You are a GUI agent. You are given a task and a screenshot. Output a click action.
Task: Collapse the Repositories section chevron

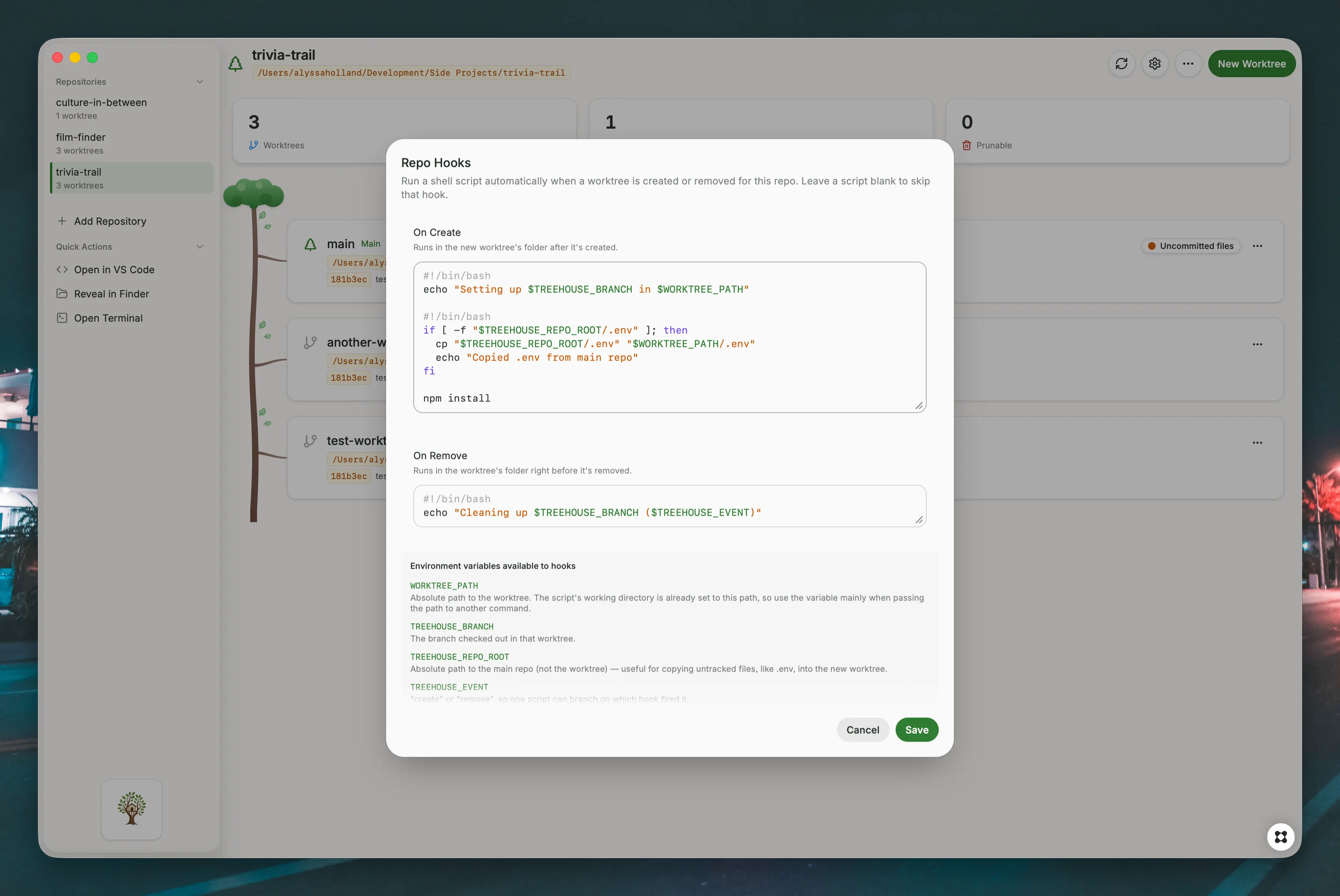click(200, 82)
